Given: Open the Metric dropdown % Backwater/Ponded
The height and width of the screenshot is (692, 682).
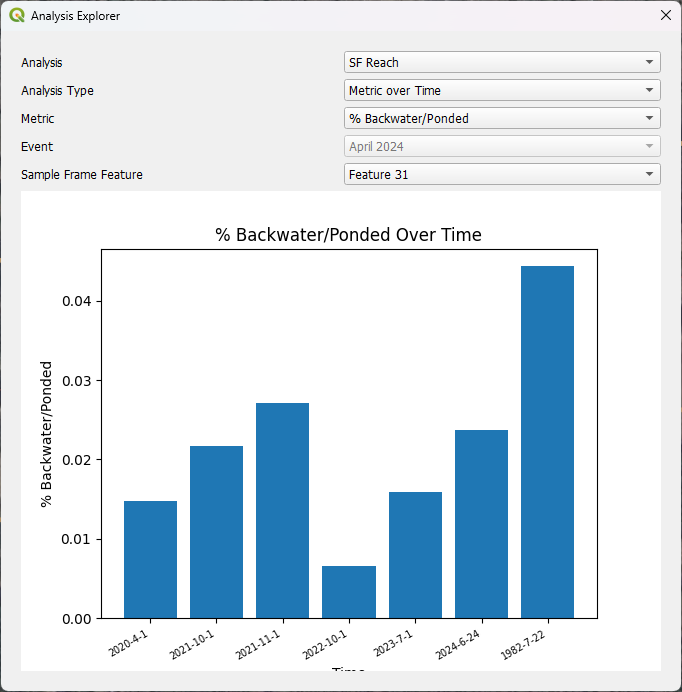Looking at the screenshot, I should (502, 118).
